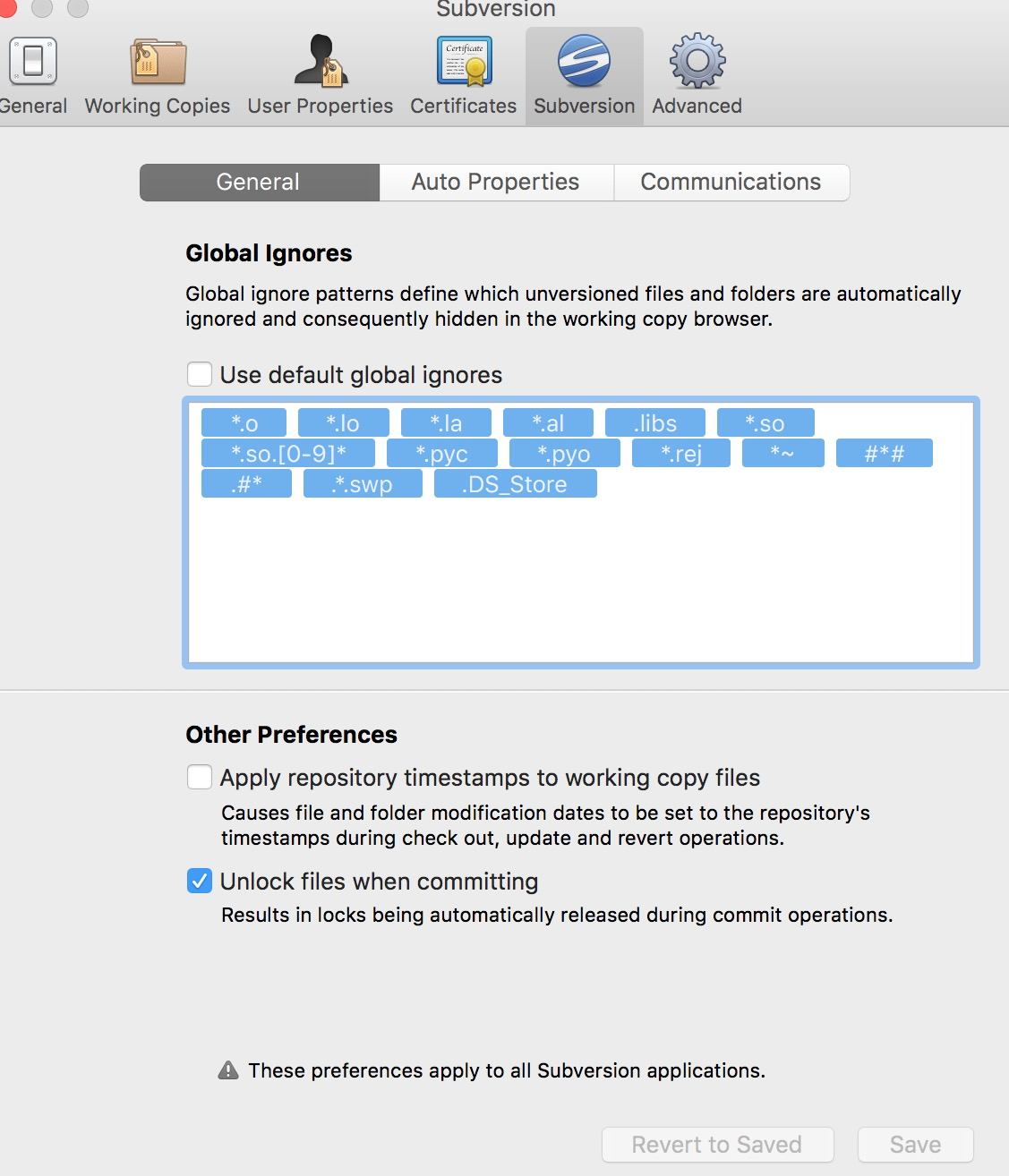This screenshot has width=1009, height=1176.
Task: Click the warning triangle icon
Action: (228, 1069)
